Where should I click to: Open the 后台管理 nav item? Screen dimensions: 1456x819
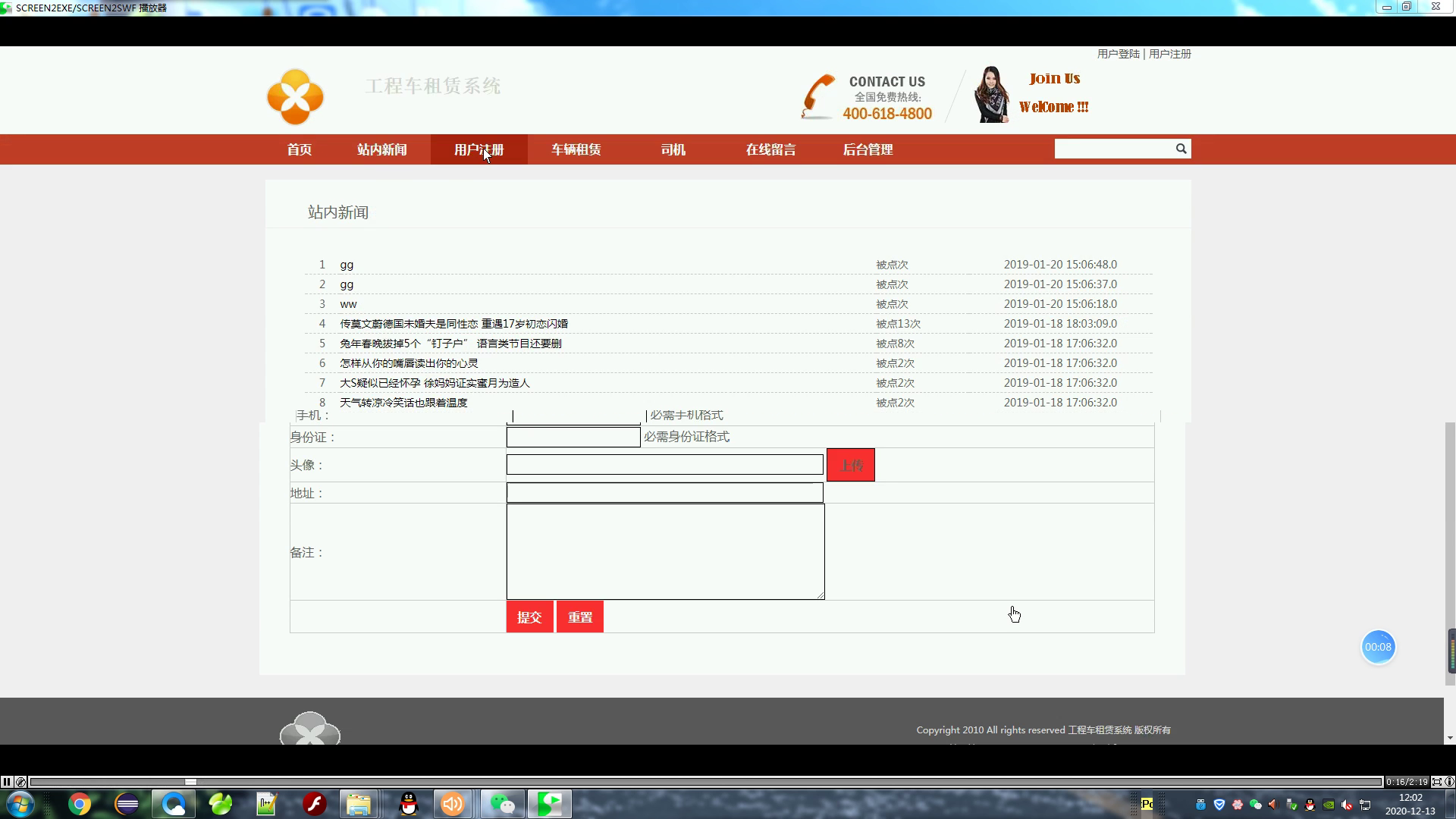point(868,149)
